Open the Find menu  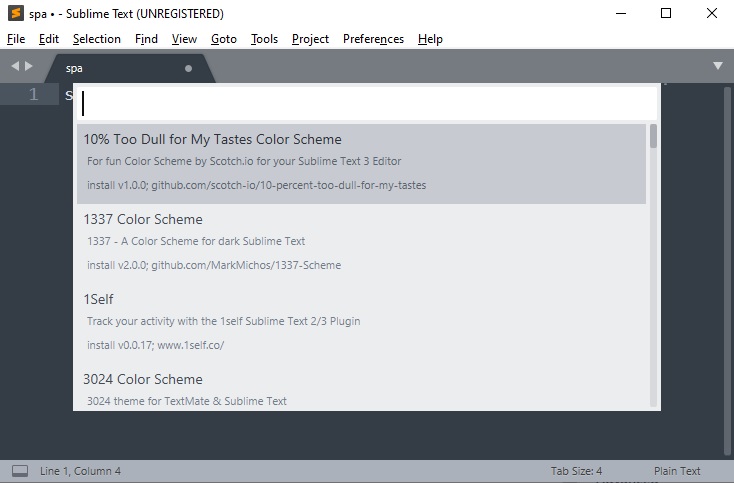click(x=146, y=39)
